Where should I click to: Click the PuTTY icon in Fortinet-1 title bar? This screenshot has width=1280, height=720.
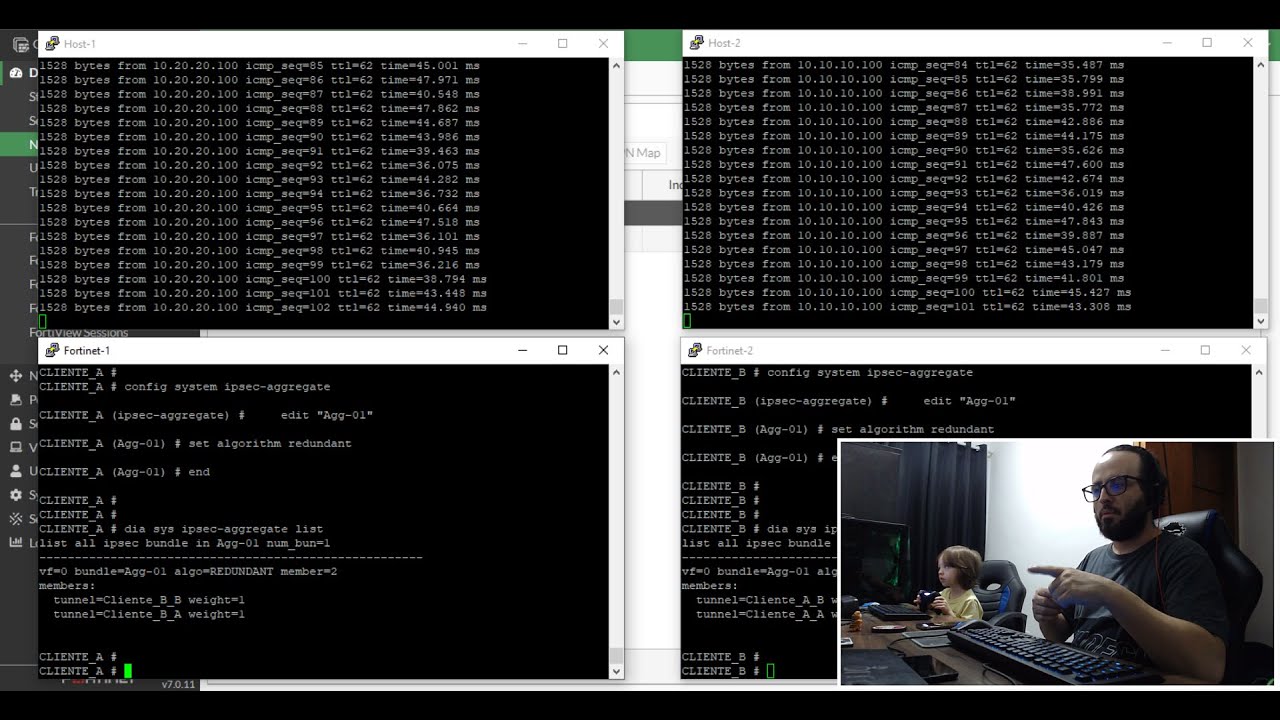52,350
